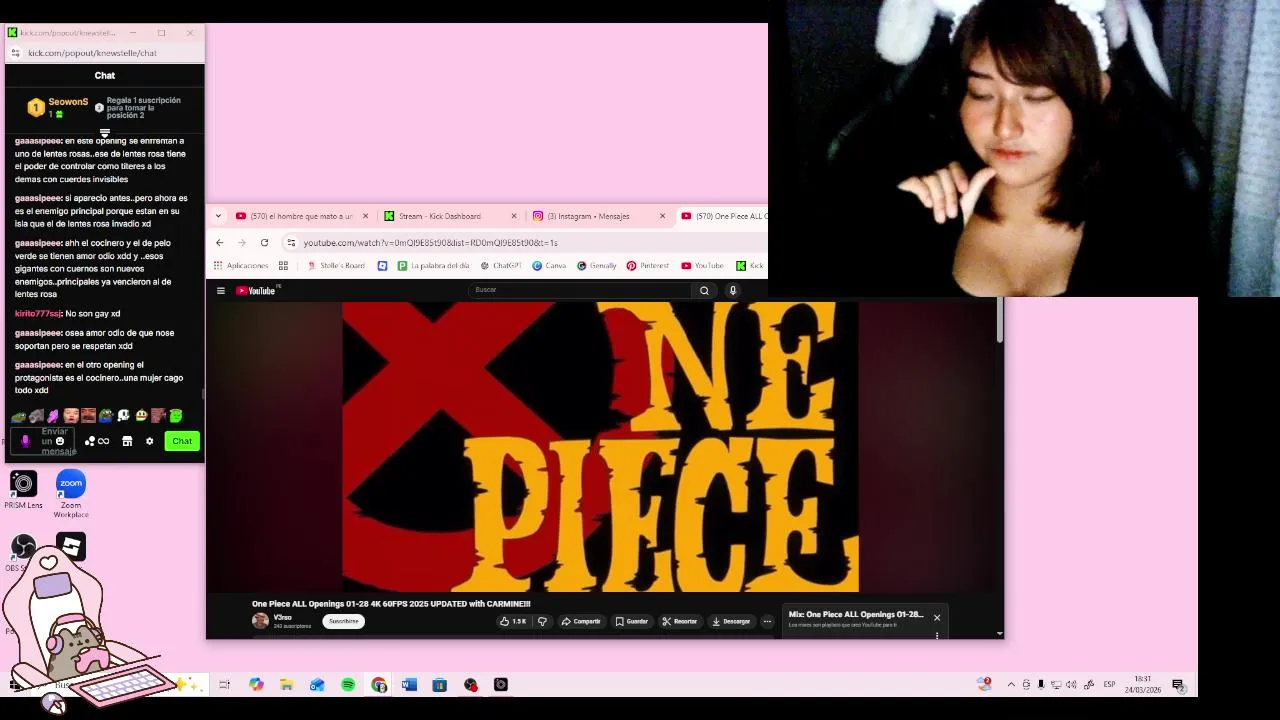The image size is (1280, 720).
Task: Close the Instagram Mensajes tab
Action: 662,216
